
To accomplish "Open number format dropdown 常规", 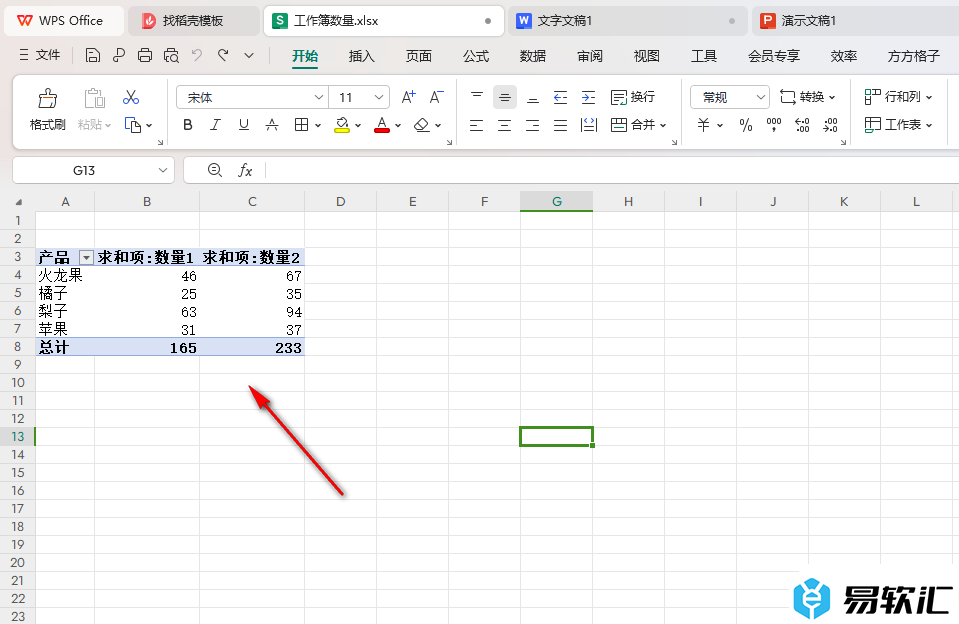I will [x=760, y=97].
